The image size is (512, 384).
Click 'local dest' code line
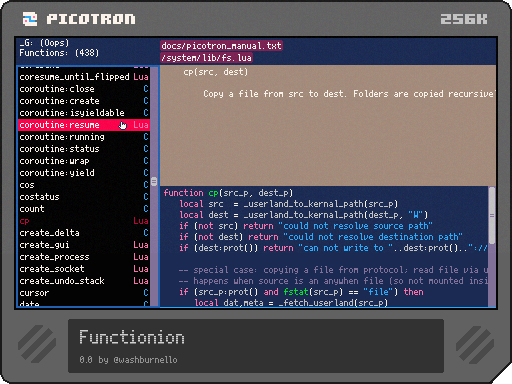(x=304, y=215)
